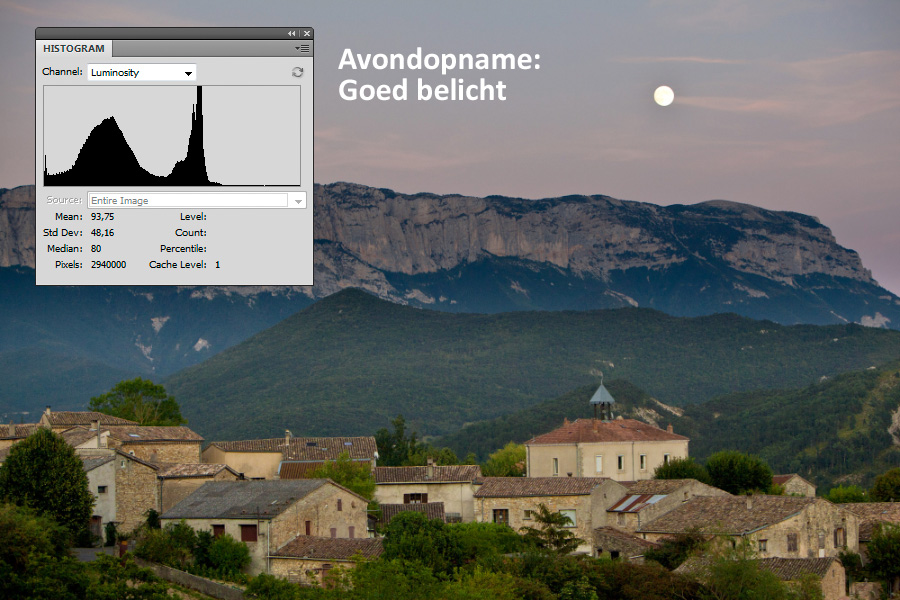Click the uncached refresh icon
900x600 pixels.
[x=297, y=72]
